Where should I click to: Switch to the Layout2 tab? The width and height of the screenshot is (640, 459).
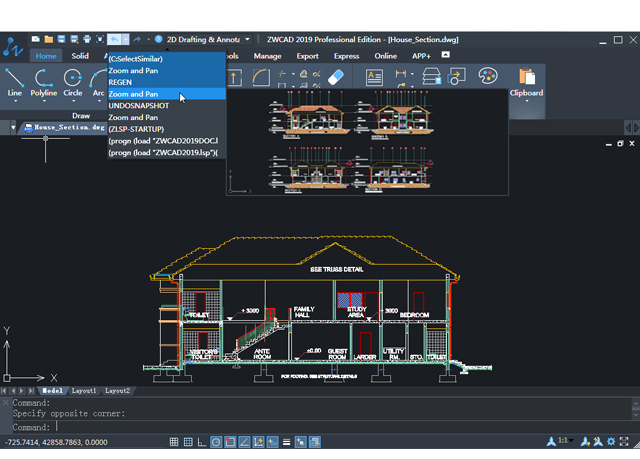(x=118, y=390)
